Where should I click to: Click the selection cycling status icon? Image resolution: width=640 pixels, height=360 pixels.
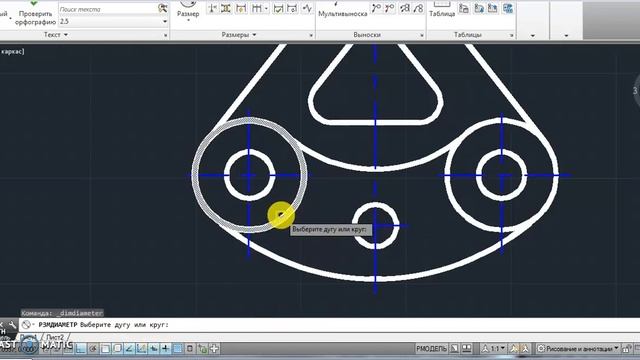point(202,349)
